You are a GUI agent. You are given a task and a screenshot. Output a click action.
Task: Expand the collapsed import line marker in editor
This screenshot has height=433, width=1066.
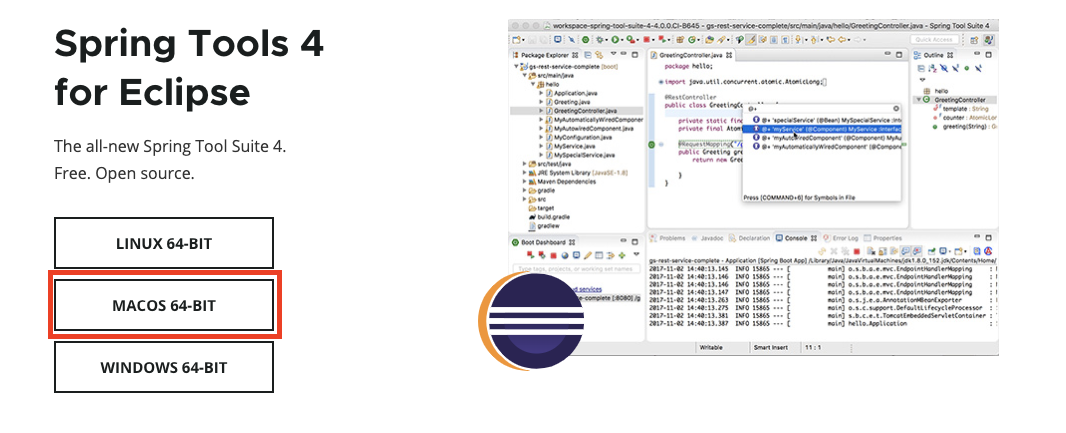(661, 82)
